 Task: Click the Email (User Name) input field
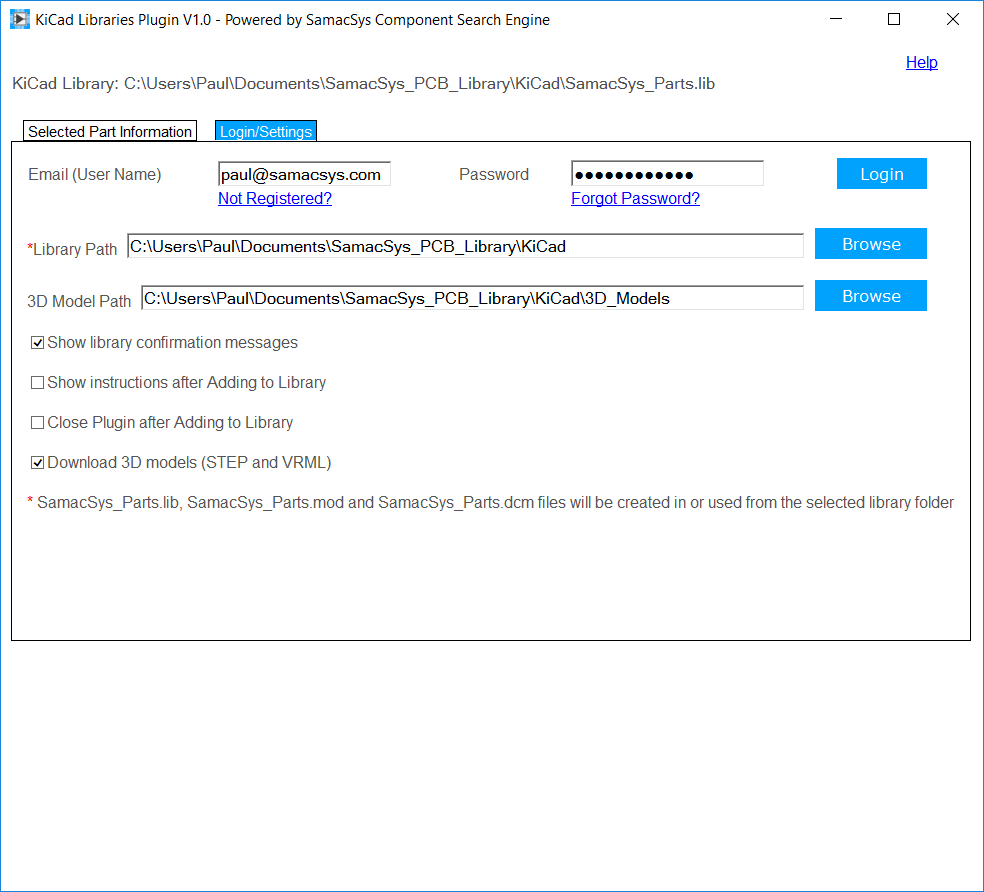[304, 174]
